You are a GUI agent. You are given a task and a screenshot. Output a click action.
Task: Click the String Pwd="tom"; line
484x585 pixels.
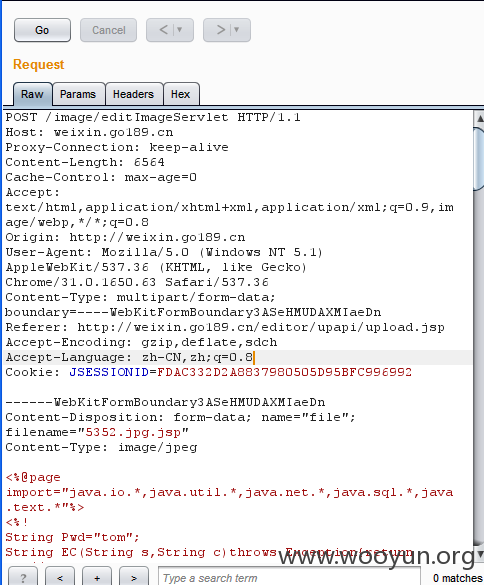pos(72,537)
